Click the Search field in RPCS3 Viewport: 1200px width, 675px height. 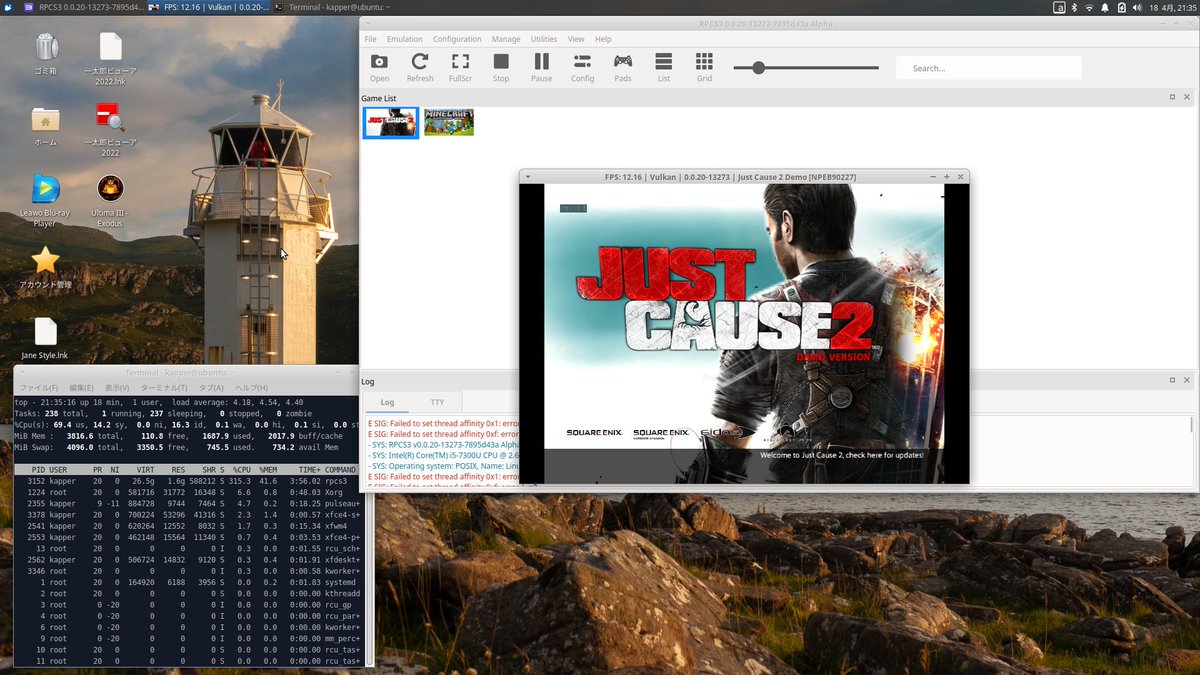(989, 68)
